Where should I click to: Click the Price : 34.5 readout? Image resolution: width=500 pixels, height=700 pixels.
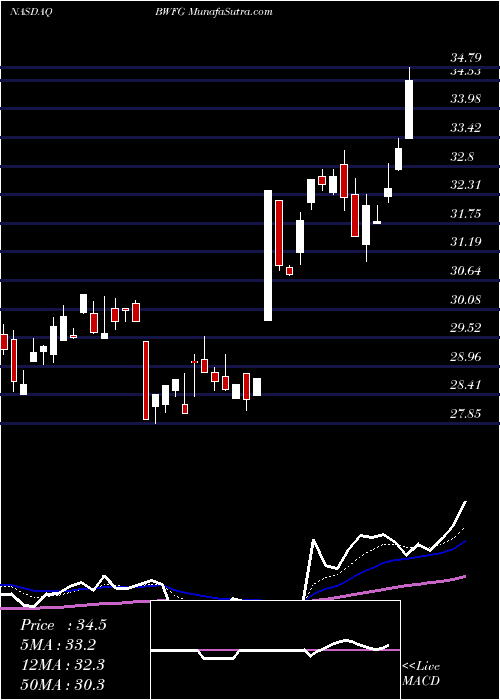coord(63,625)
